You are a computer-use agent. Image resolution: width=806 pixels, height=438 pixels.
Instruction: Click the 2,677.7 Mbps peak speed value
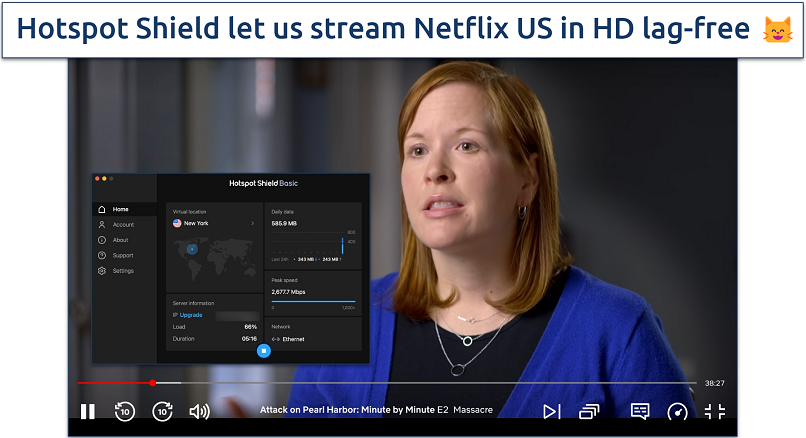pos(288,292)
